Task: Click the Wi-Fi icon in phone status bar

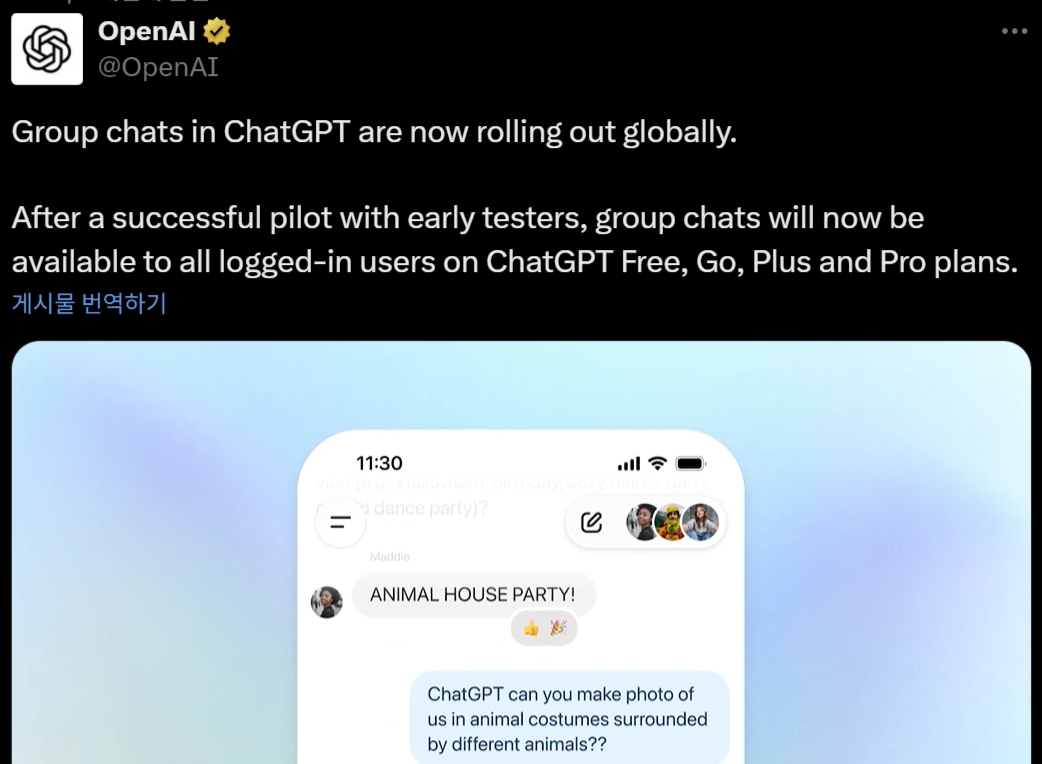Action: 657,463
